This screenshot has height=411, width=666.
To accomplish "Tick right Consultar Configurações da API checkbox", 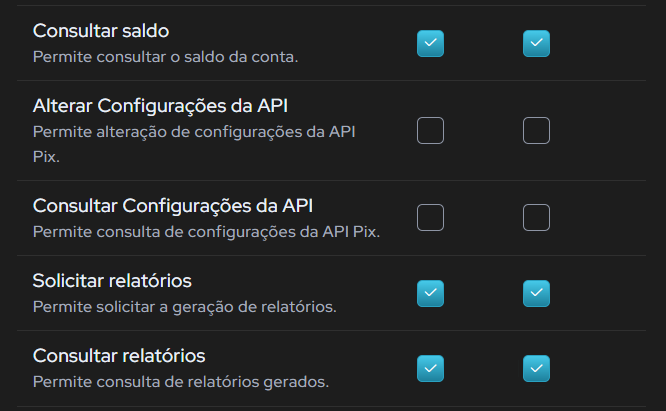I will (x=536, y=217).
